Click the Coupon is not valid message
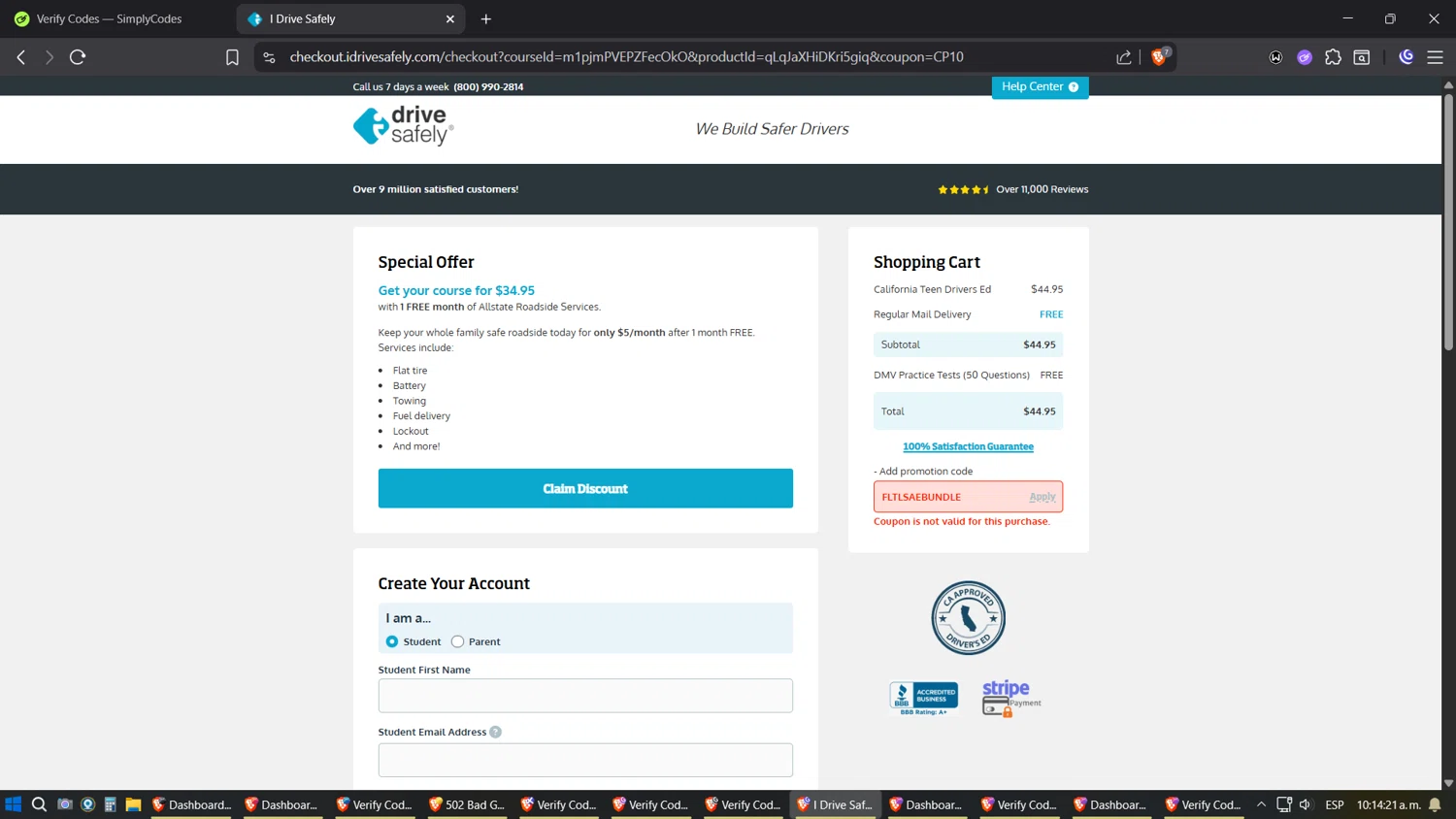1456x819 pixels. [962, 521]
